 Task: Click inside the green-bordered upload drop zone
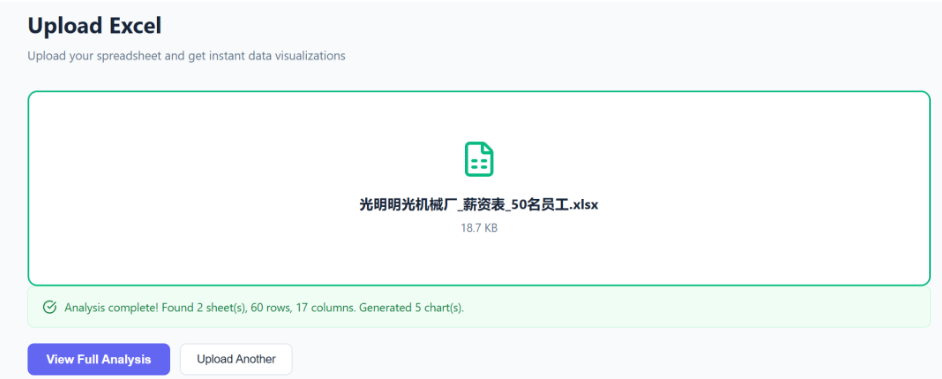tap(479, 188)
